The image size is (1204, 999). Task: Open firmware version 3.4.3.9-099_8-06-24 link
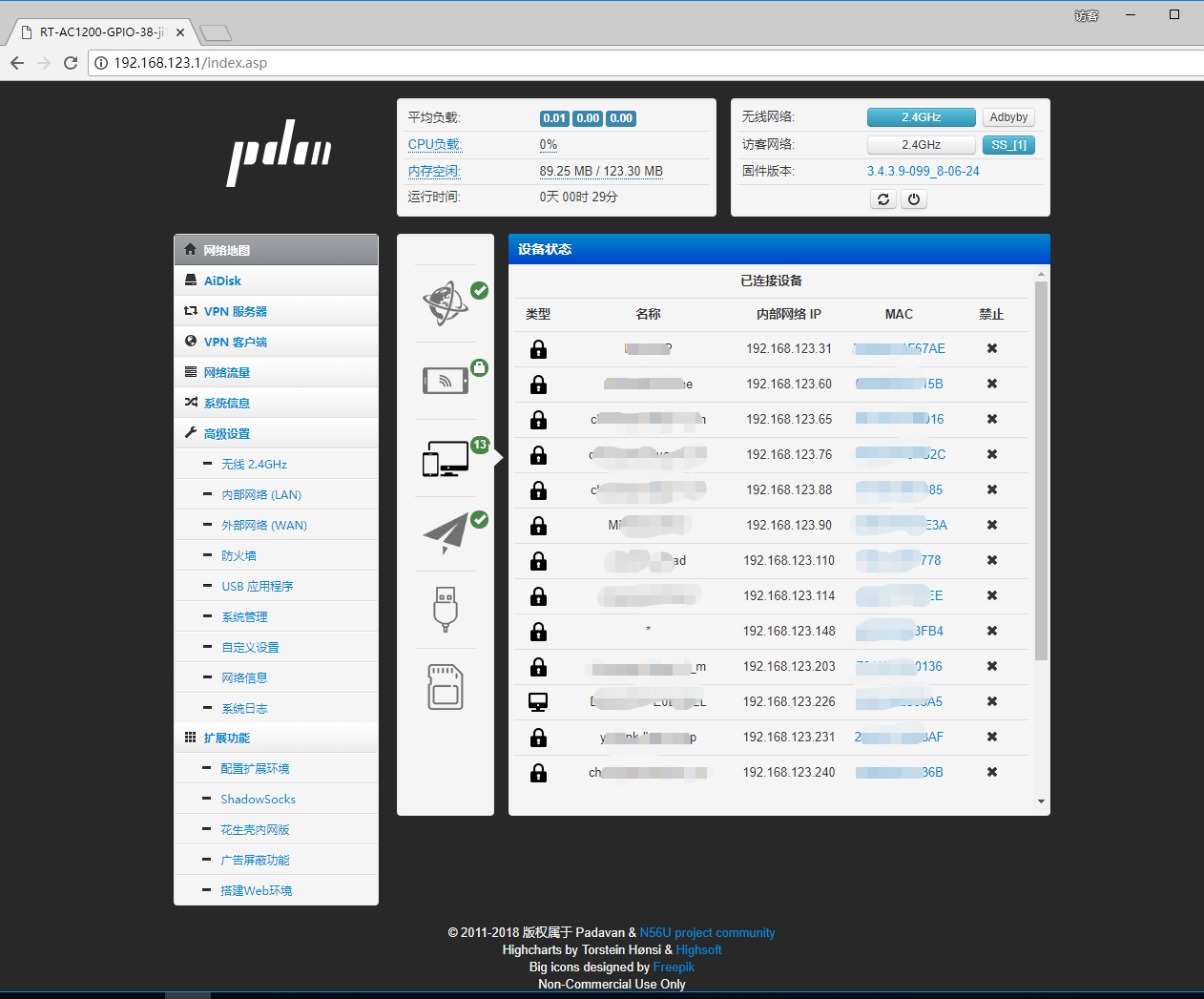point(923,172)
